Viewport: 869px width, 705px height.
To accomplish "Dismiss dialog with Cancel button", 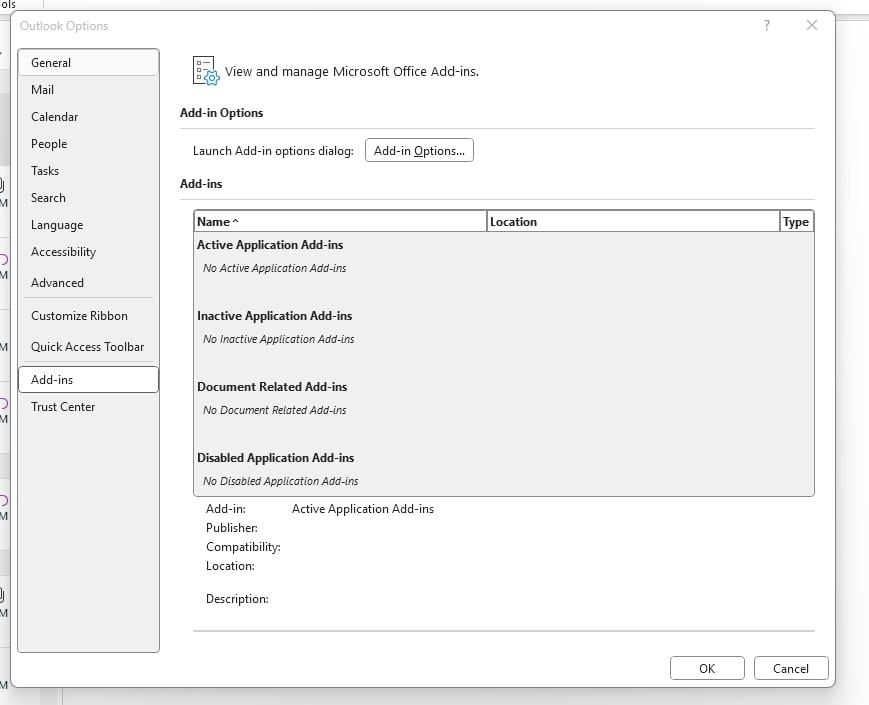I will 791,668.
